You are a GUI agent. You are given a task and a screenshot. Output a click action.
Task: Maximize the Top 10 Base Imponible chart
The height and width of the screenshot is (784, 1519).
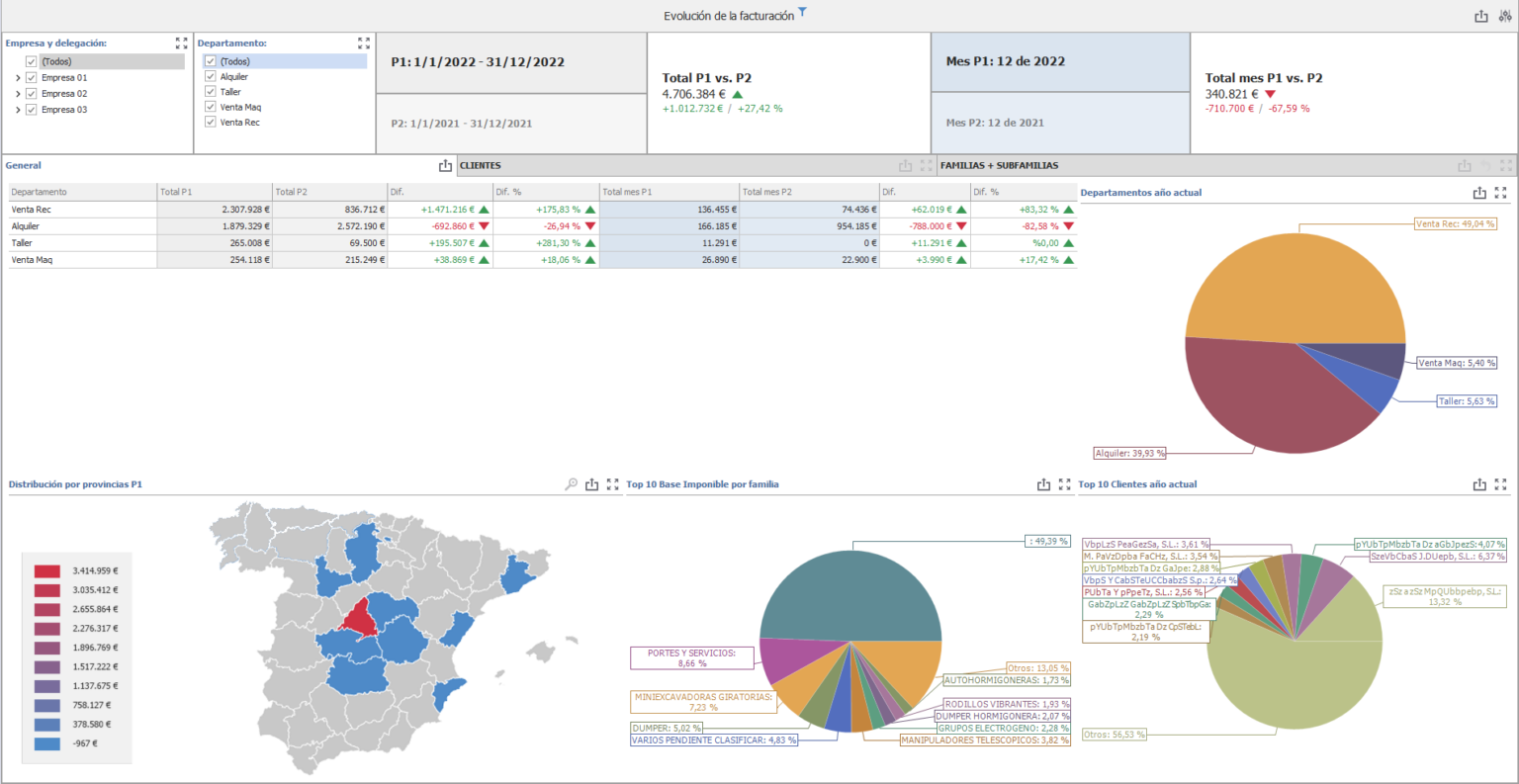point(1064,484)
